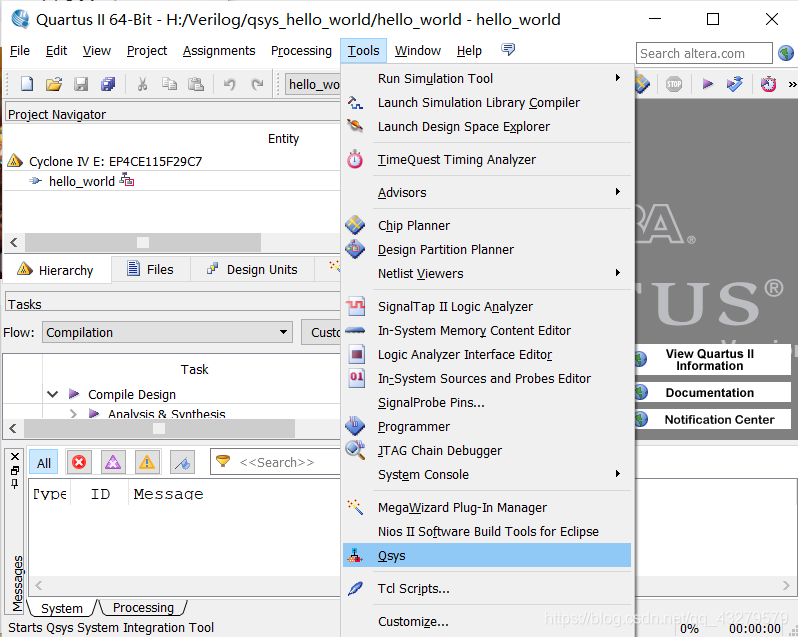
Task: Open MegaWizard Plug-In Manager
Action: coord(487,507)
